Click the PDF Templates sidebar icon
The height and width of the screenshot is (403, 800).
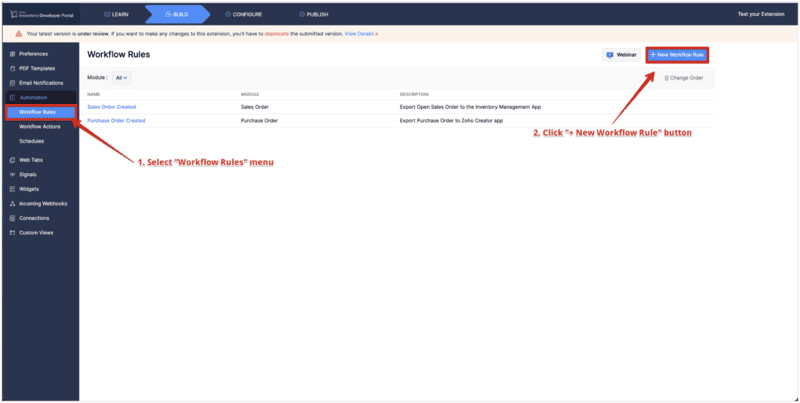point(12,68)
